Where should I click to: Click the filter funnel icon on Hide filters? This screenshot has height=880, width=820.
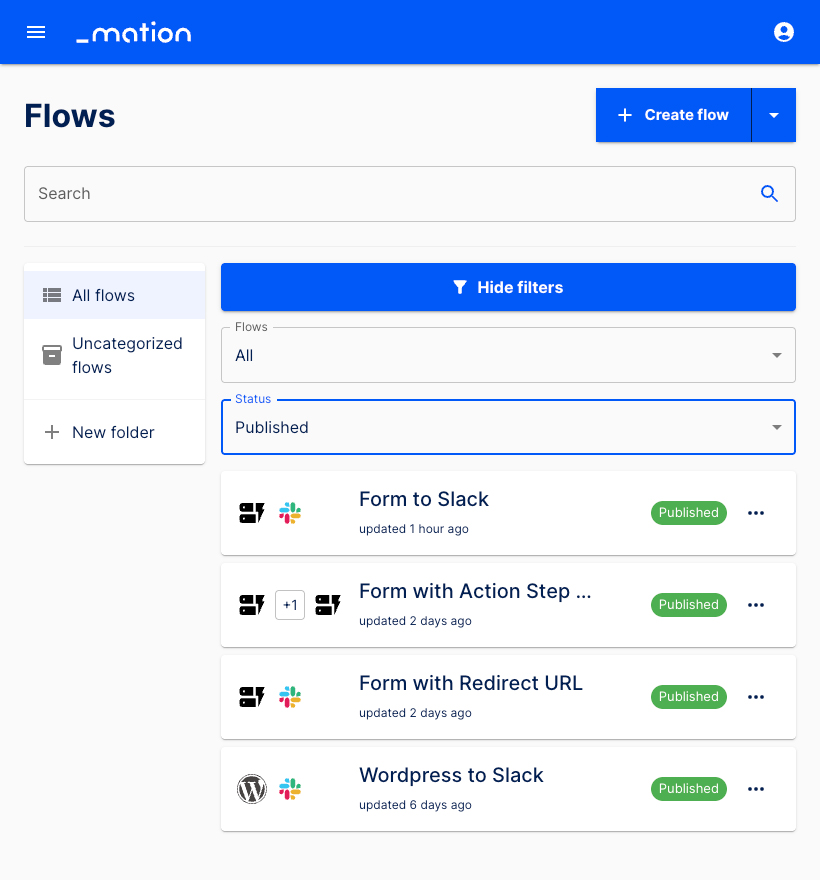[x=461, y=287]
